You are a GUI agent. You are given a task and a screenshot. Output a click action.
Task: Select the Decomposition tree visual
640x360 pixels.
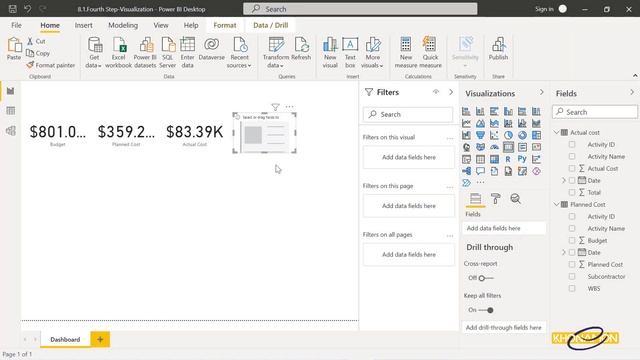(x=466, y=171)
